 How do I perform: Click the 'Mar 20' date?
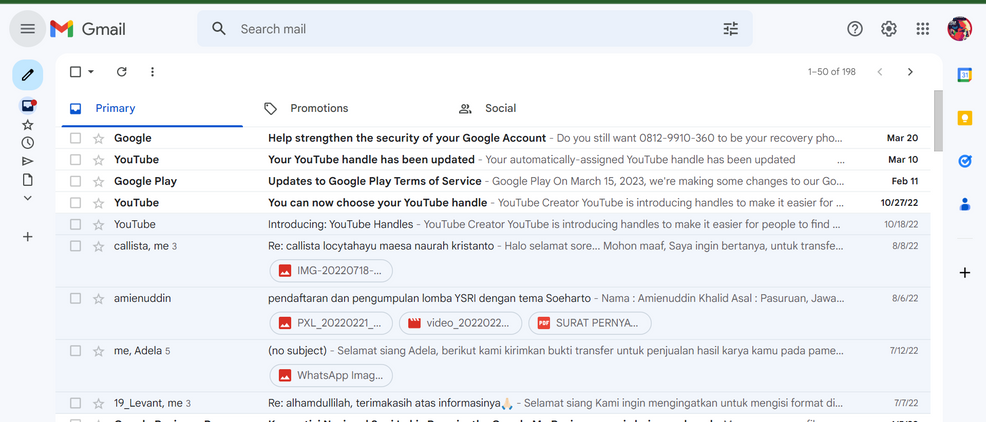pyautogui.click(x=902, y=138)
